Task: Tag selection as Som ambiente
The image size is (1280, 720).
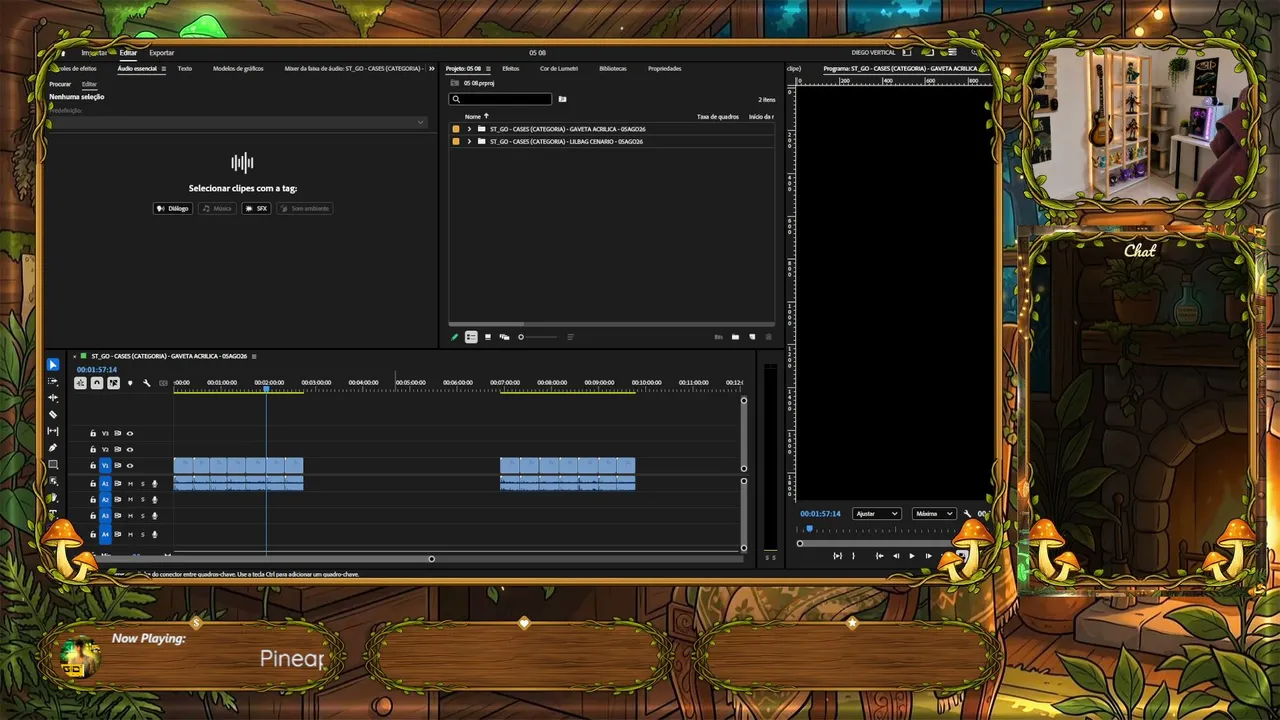Action: tap(304, 208)
